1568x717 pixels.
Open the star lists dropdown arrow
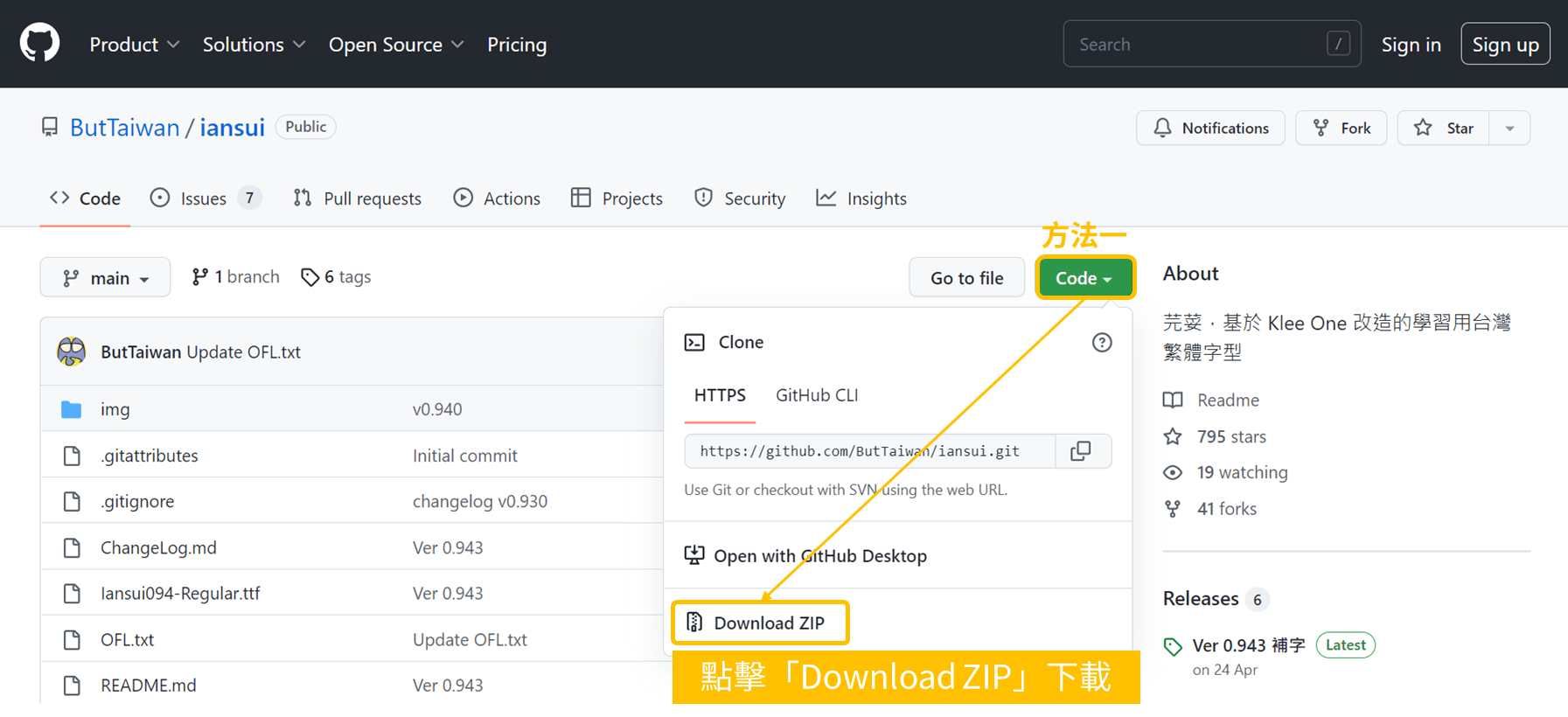point(1509,128)
